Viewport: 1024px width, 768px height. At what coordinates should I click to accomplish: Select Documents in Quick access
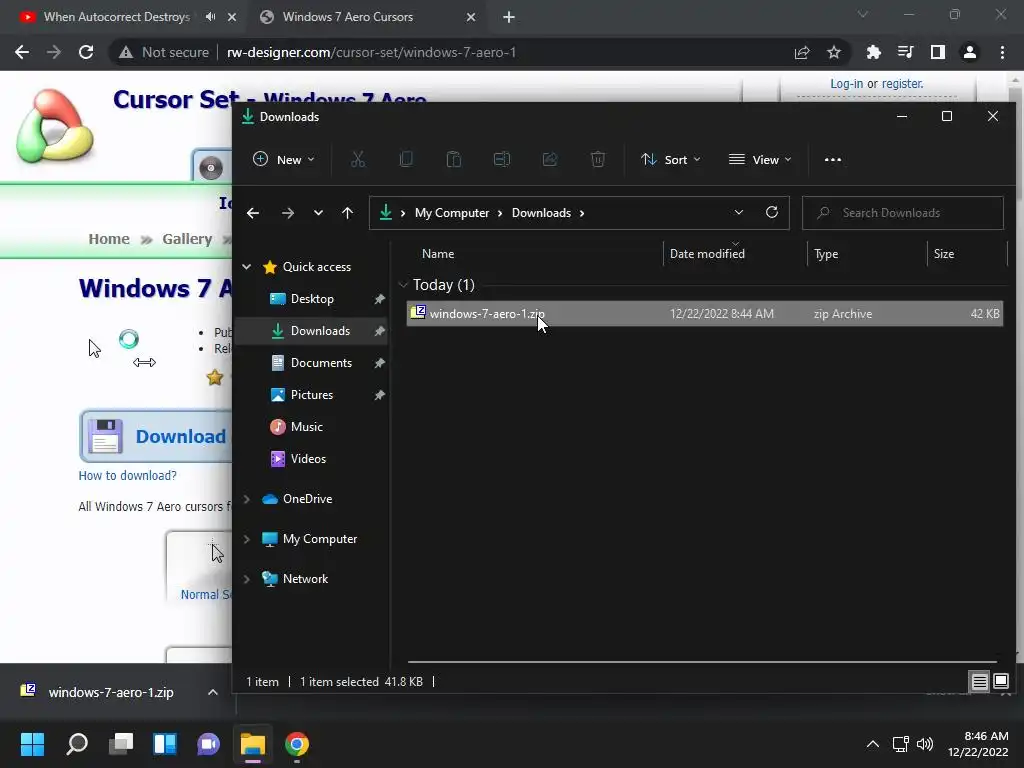(321, 362)
